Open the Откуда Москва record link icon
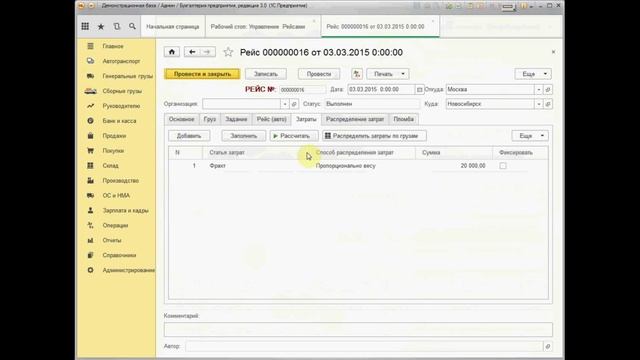This screenshot has width=640, height=360. tap(548, 89)
